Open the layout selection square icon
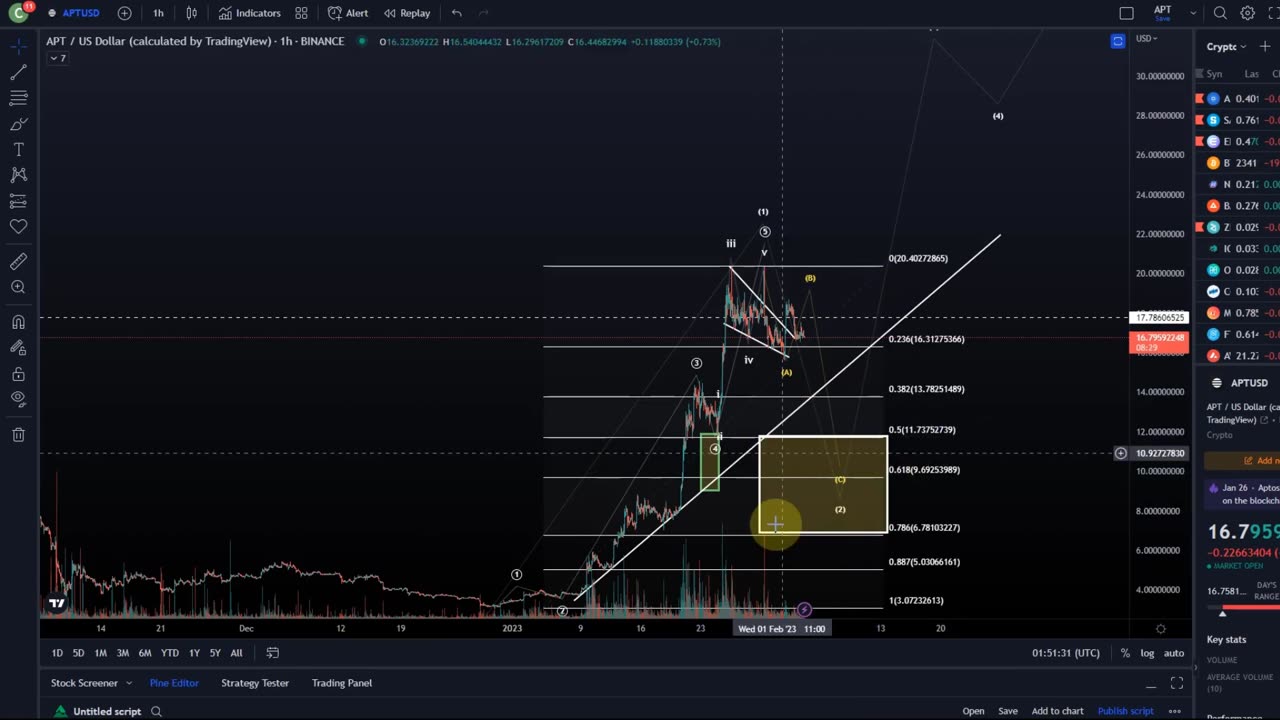The image size is (1280, 720). point(1126,13)
